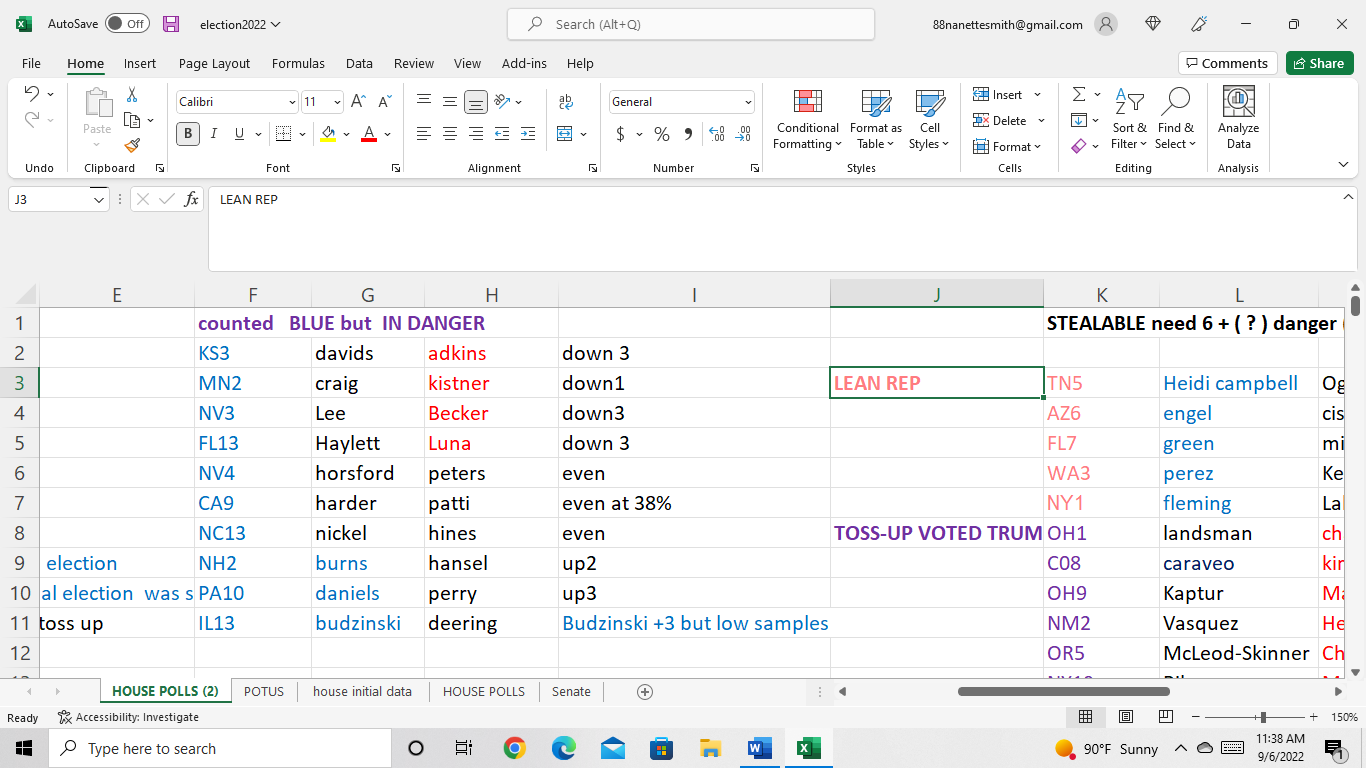Toggle Bold formatting button
Image resolution: width=1366 pixels, height=768 pixels.
click(x=187, y=133)
